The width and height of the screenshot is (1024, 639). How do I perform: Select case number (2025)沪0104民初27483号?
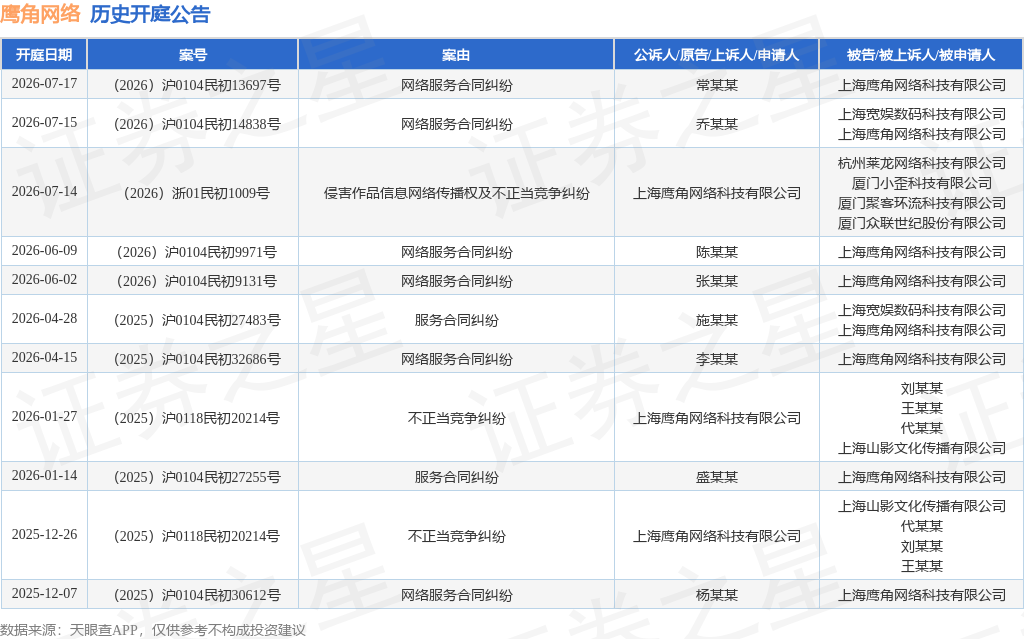pyautogui.click(x=197, y=320)
